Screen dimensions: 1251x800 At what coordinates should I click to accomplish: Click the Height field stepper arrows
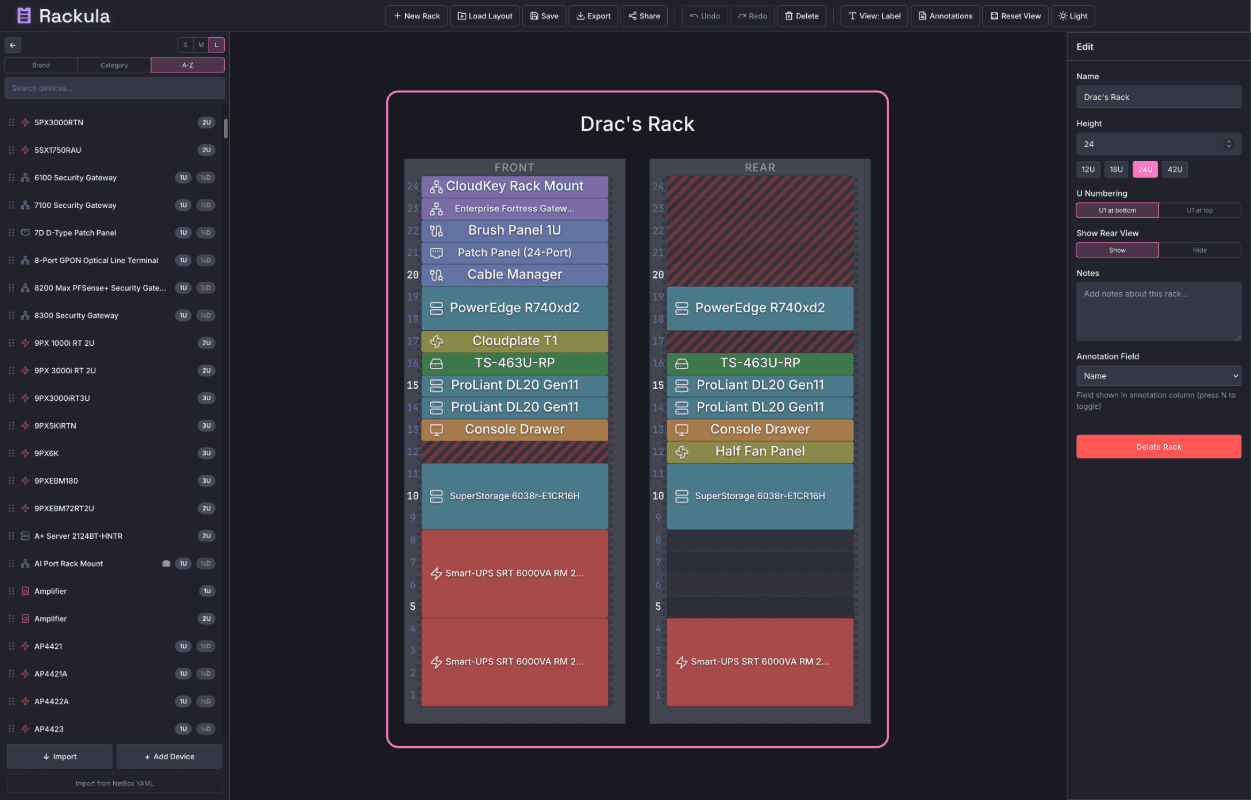coord(1228,144)
